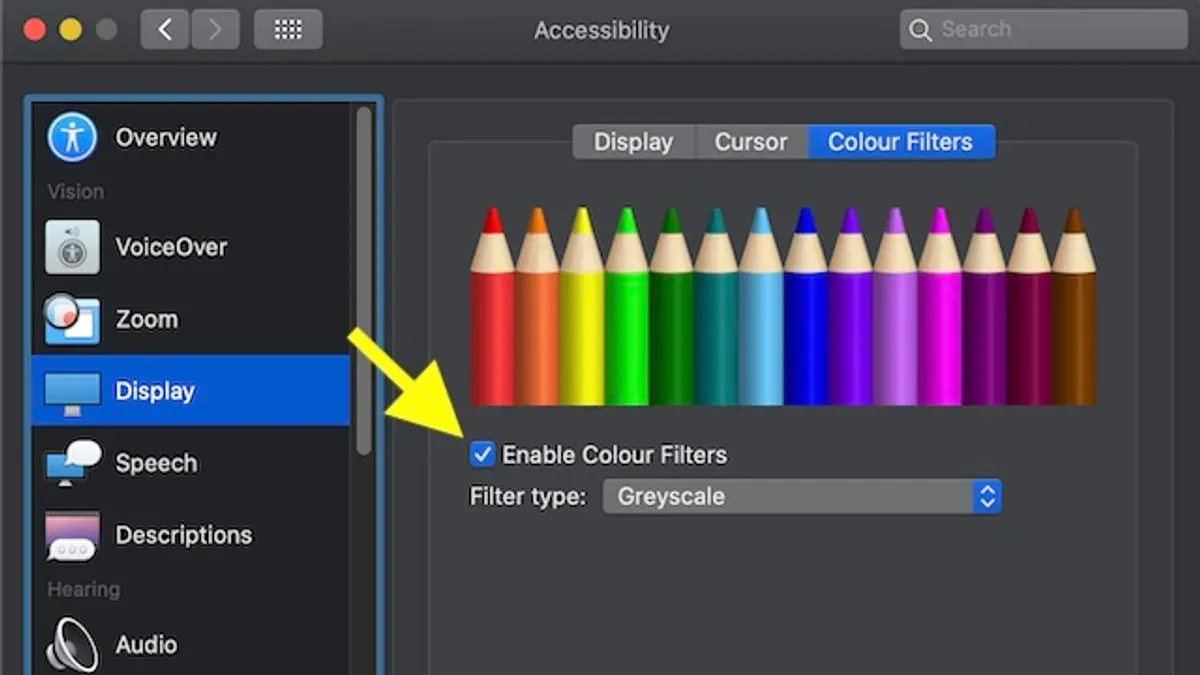The image size is (1200, 675).
Task: Show all preferences grid button
Action: pos(288,30)
